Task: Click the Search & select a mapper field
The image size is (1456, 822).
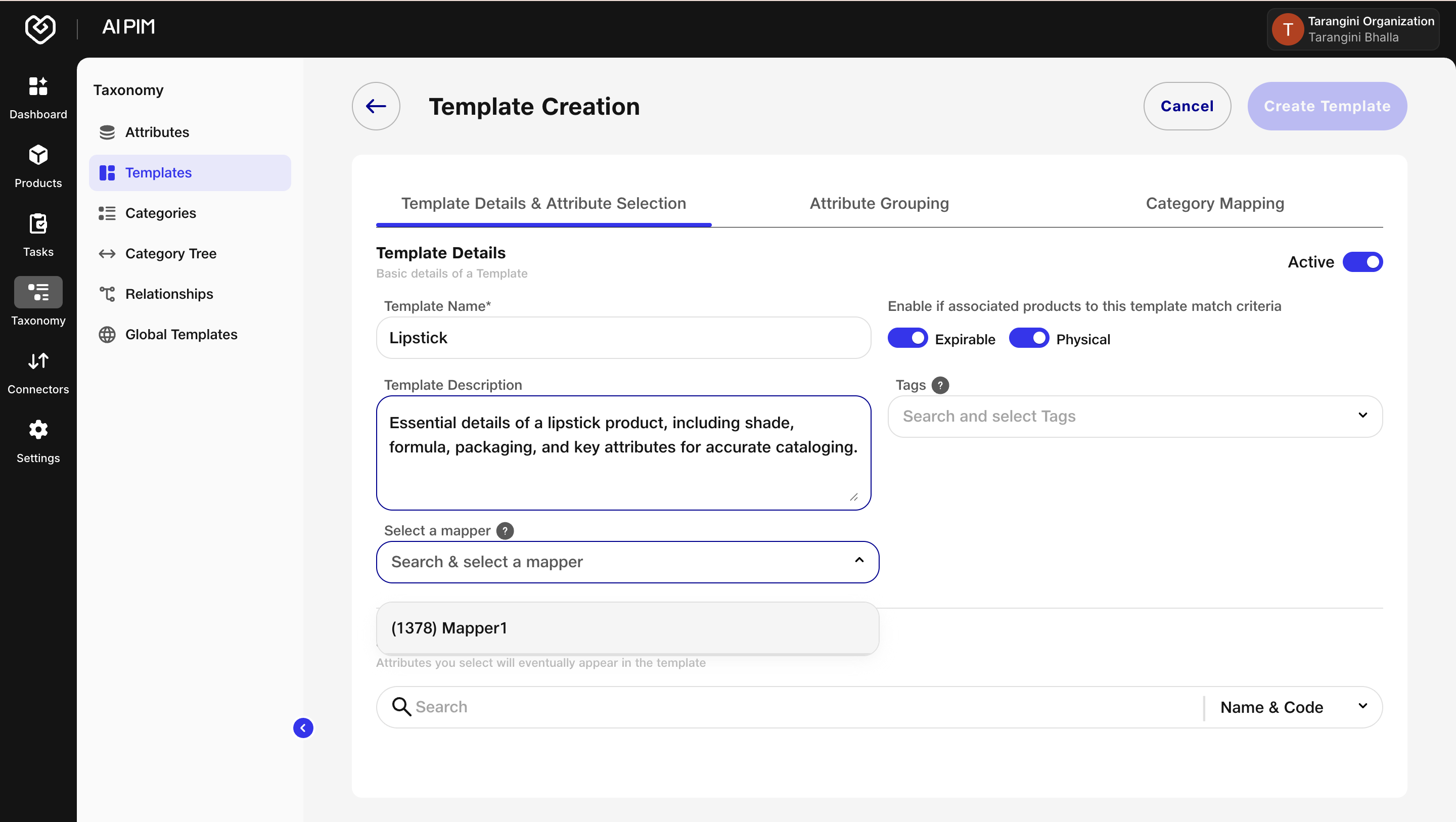Action: tap(627, 562)
